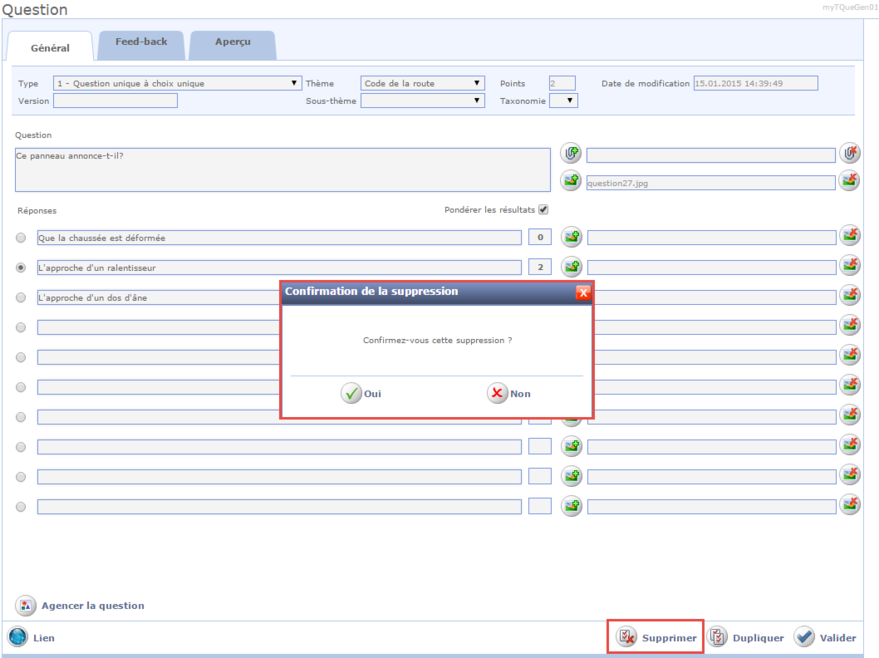Click the Valider checkmark icon
879x658 pixels.
click(805, 637)
